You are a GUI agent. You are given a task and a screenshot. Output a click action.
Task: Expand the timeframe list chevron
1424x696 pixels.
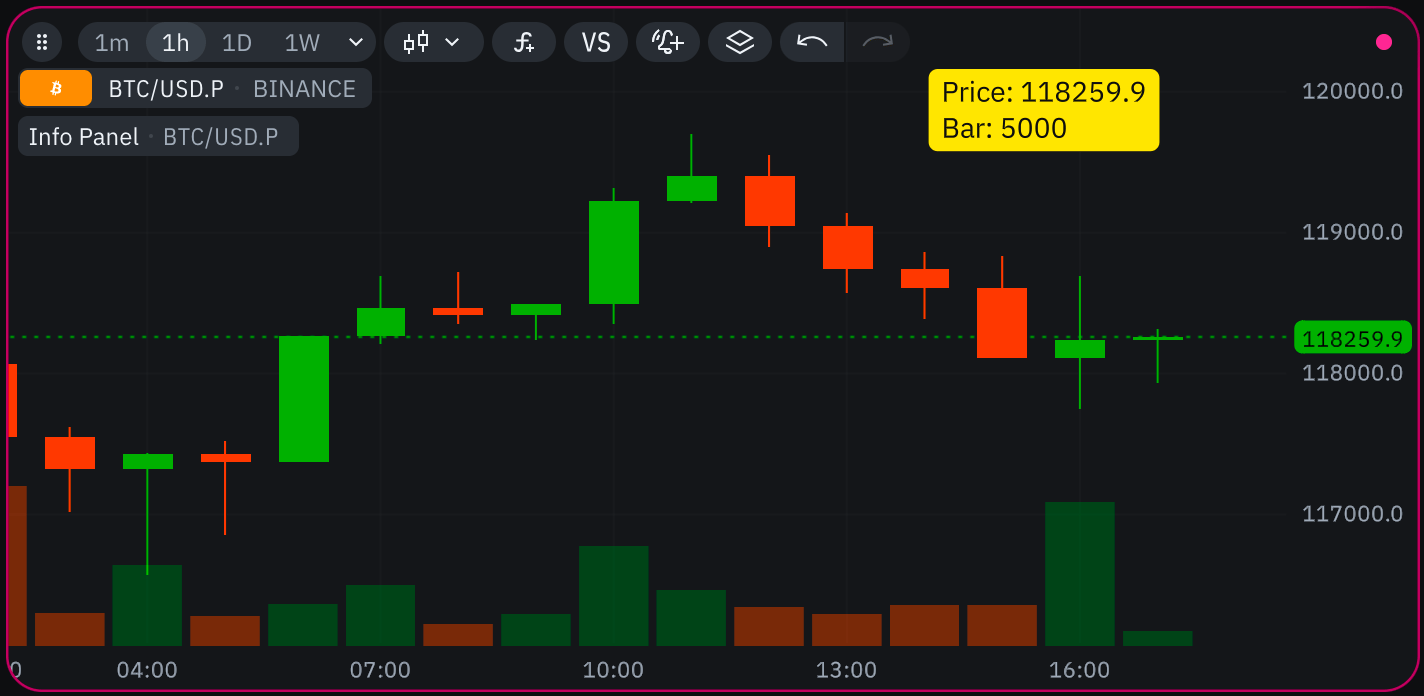[x=356, y=42]
